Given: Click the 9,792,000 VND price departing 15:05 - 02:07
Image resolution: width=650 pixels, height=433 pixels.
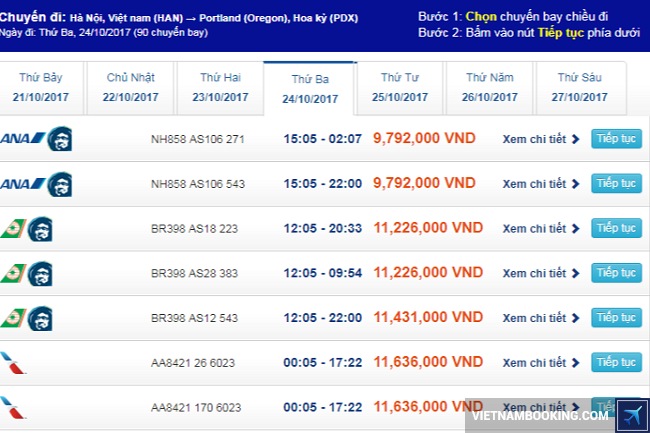Looking at the screenshot, I should [x=424, y=139].
